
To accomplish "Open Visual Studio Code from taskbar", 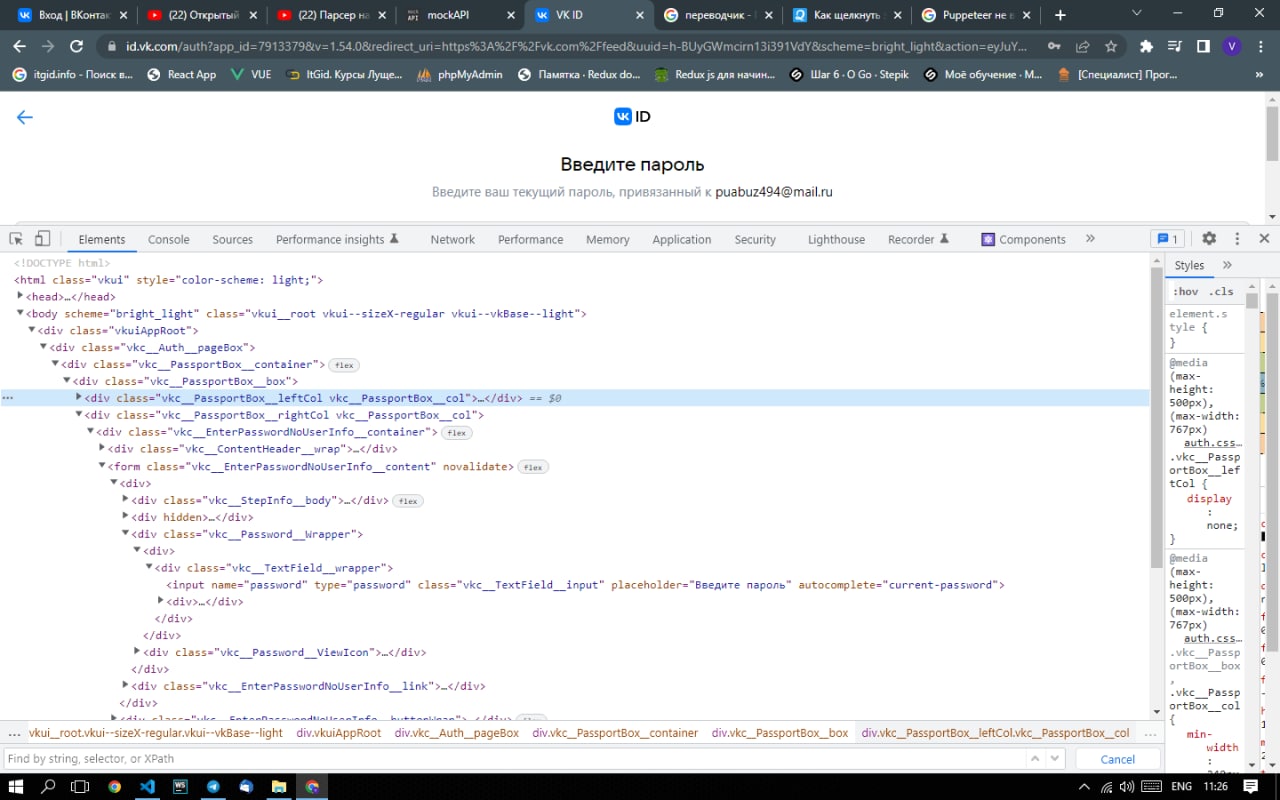I will [x=147, y=787].
